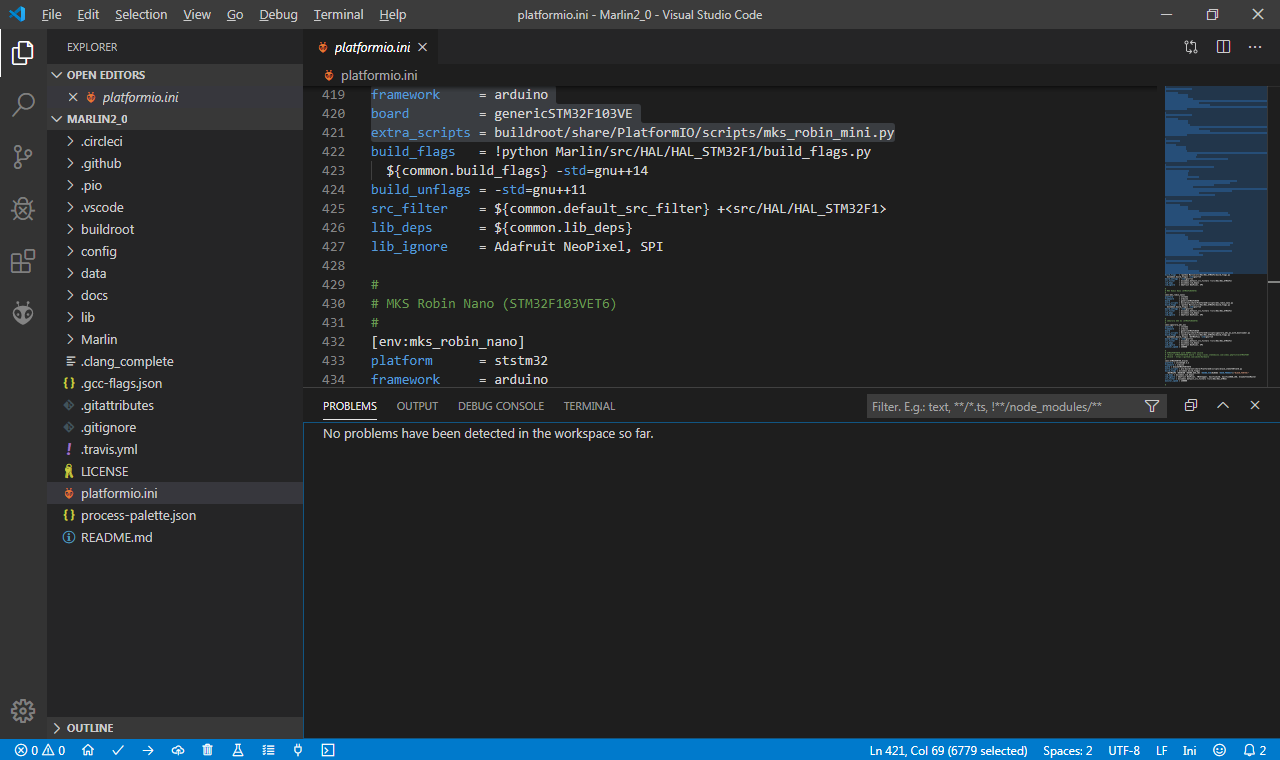Select the Problems panel tab
This screenshot has width=1280, height=760.
point(350,406)
